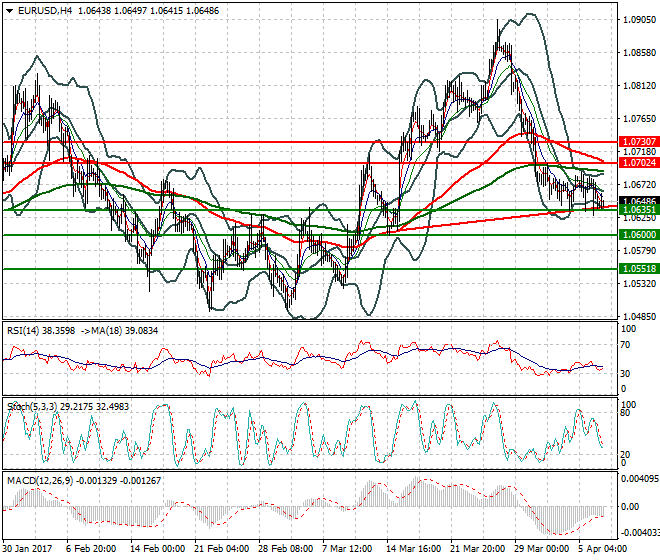Click the RSI scale value 30

(626, 373)
